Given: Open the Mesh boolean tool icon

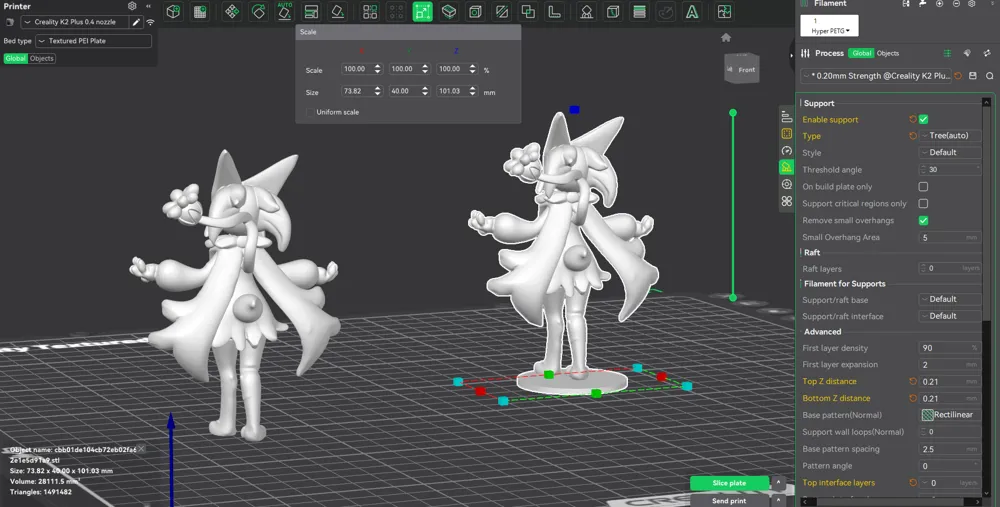Looking at the screenshot, I should 528,11.
